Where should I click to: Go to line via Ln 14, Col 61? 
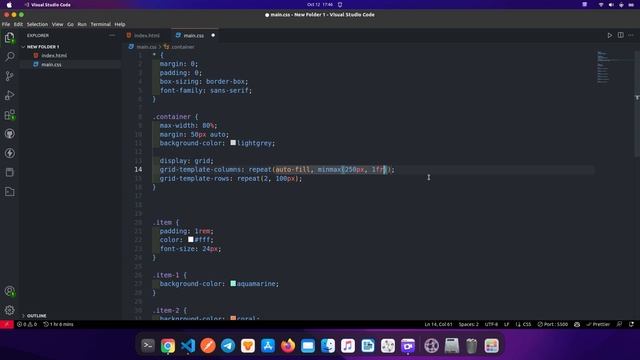pos(438,324)
